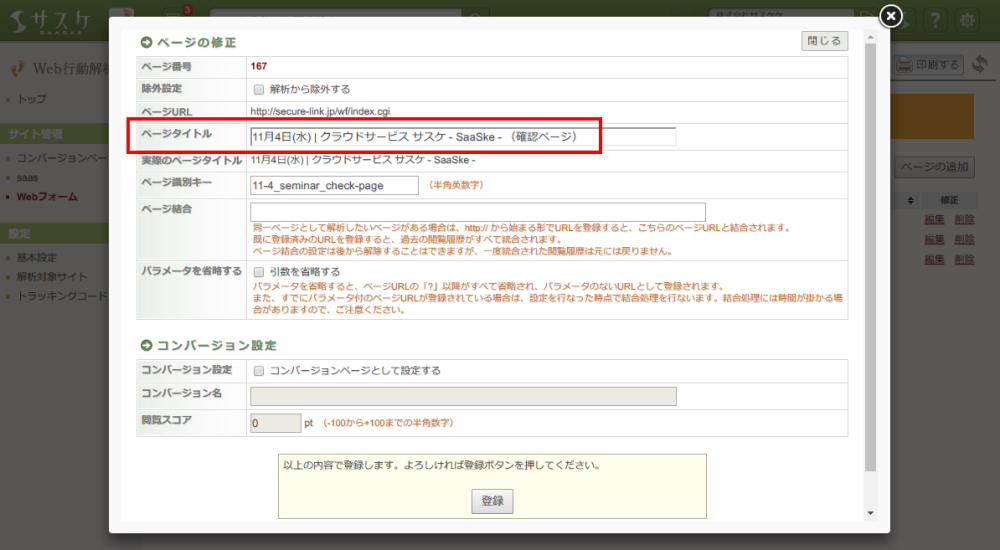Open the settings gear icon in the header
This screenshot has width=1000, height=550.
pos(967,19)
